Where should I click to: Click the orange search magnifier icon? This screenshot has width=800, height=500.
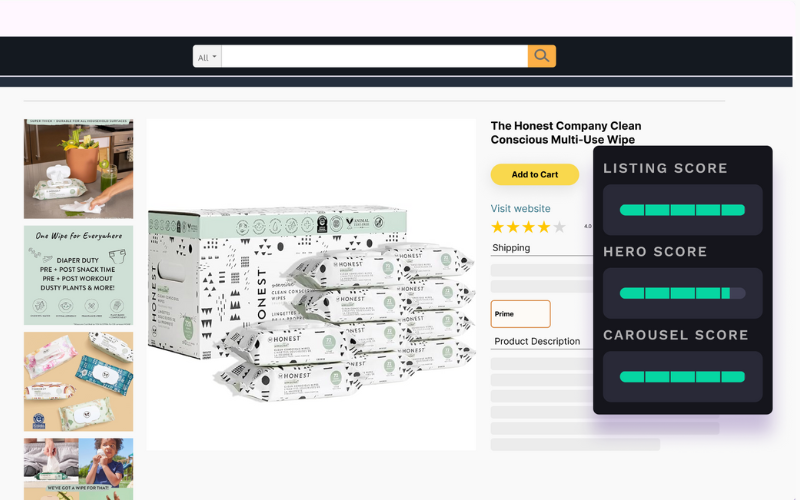coord(542,56)
